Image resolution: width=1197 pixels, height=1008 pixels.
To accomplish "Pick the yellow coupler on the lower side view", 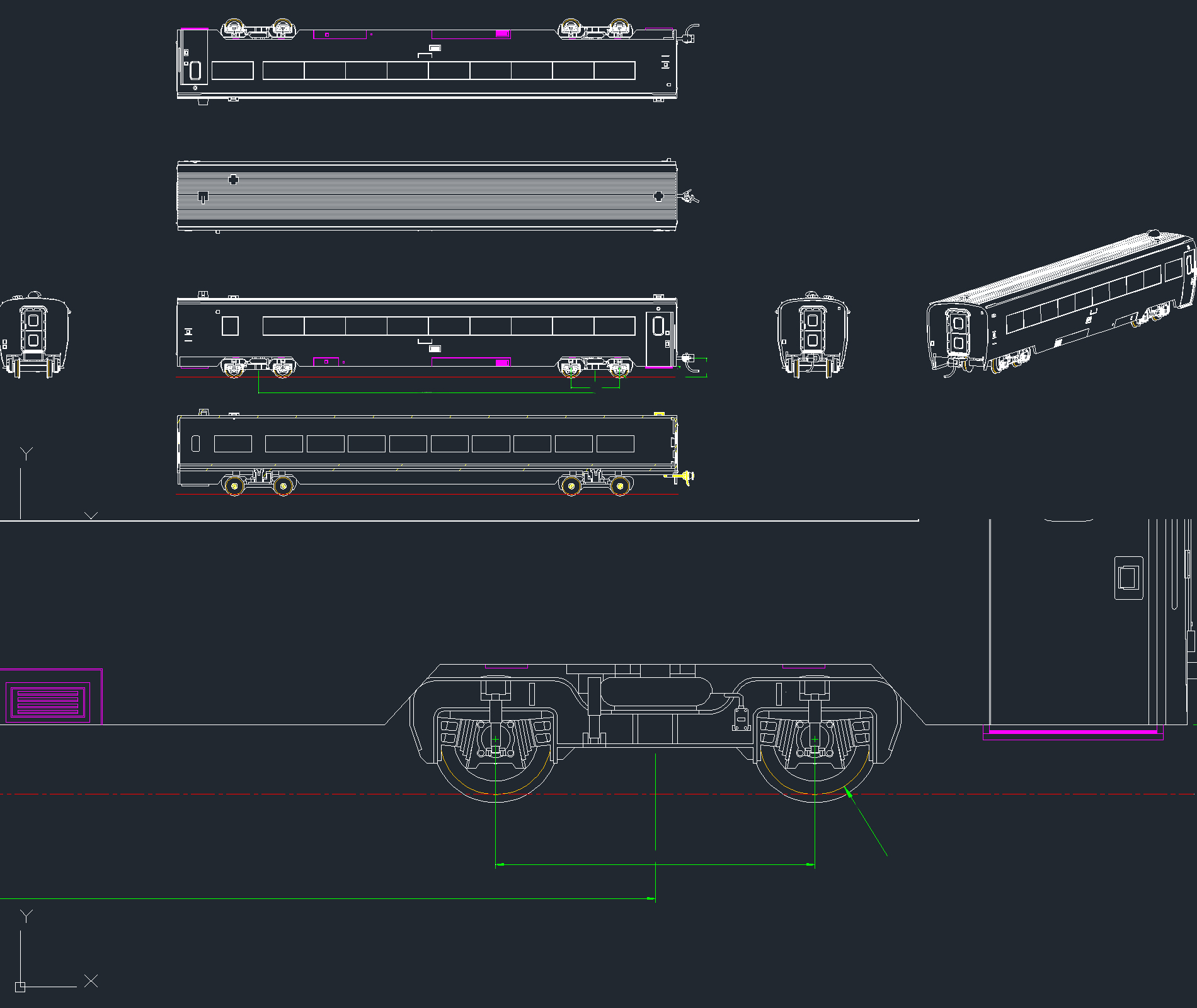I will (x=681, y=477).
